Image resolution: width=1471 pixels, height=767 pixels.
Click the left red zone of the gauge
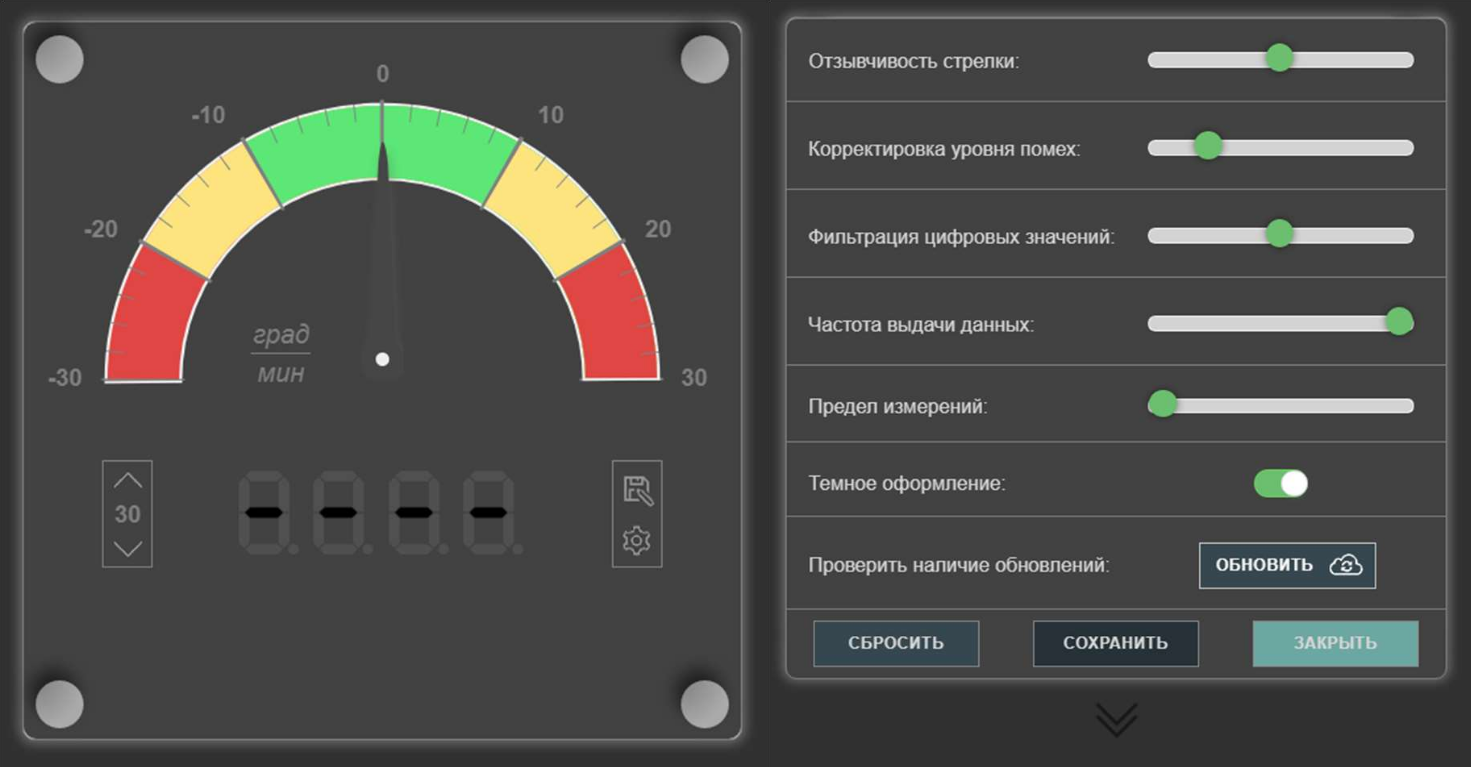tap(155, 315)
